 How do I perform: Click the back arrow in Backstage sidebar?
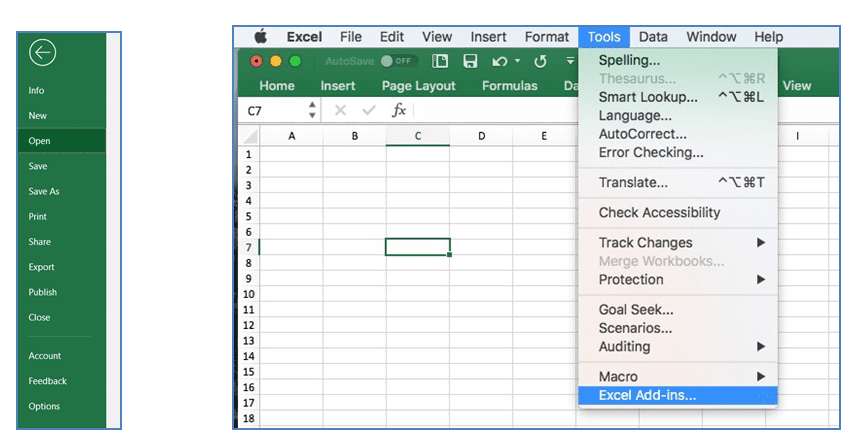tap(43, 53)
